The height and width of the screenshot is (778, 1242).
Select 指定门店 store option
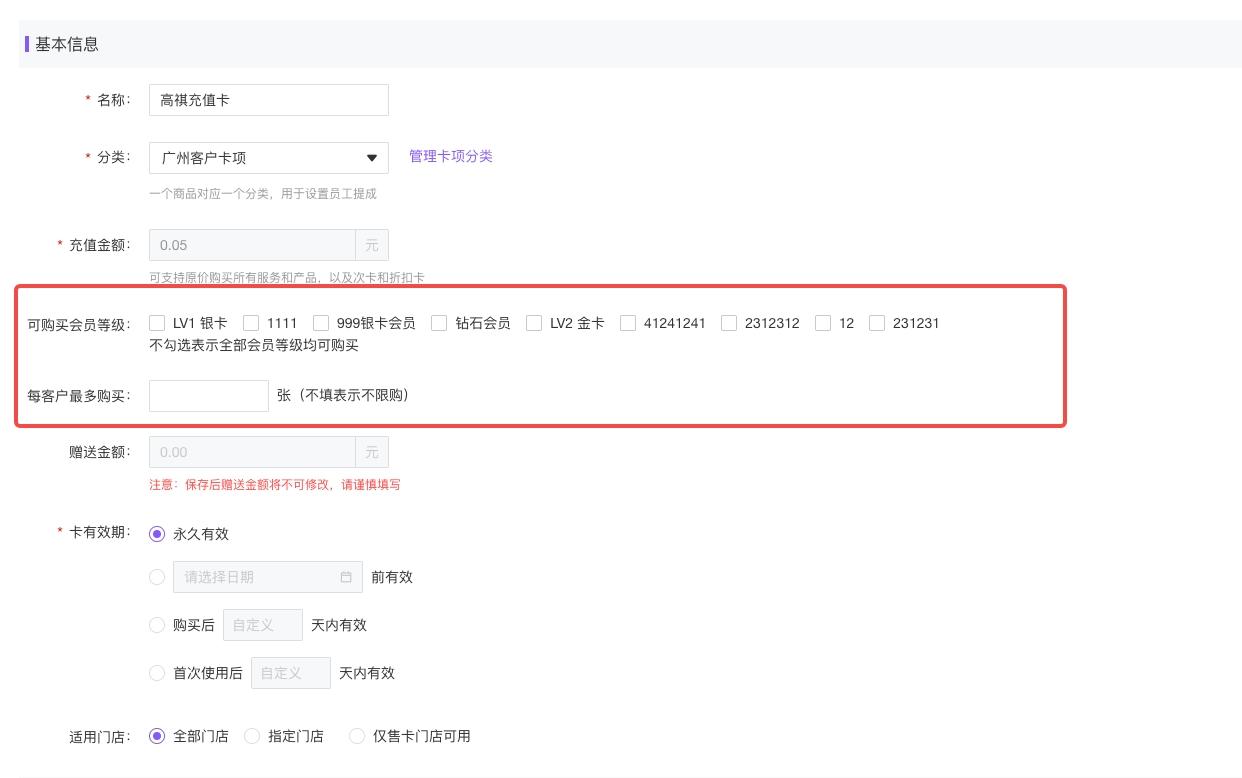point(252,736)
